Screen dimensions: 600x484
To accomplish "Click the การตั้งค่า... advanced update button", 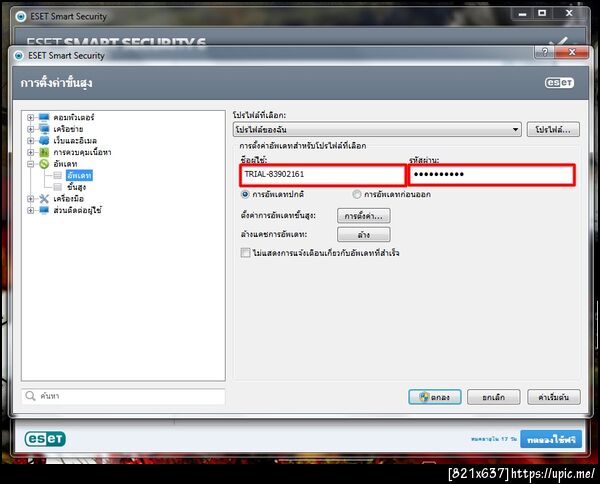I will (364, 216).
